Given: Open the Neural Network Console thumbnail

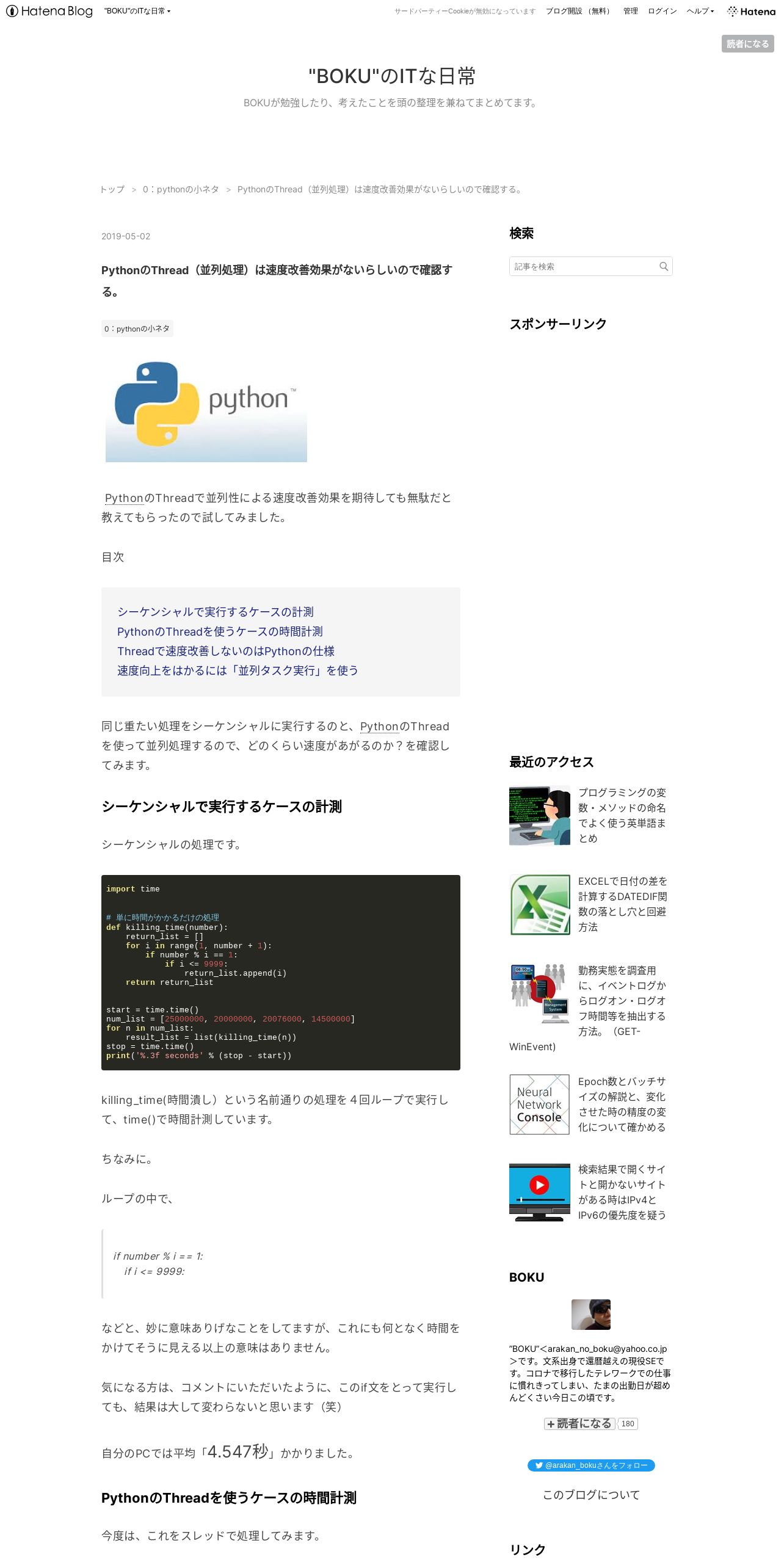Looking at the screenshot, I should (x=540, y=1105).
